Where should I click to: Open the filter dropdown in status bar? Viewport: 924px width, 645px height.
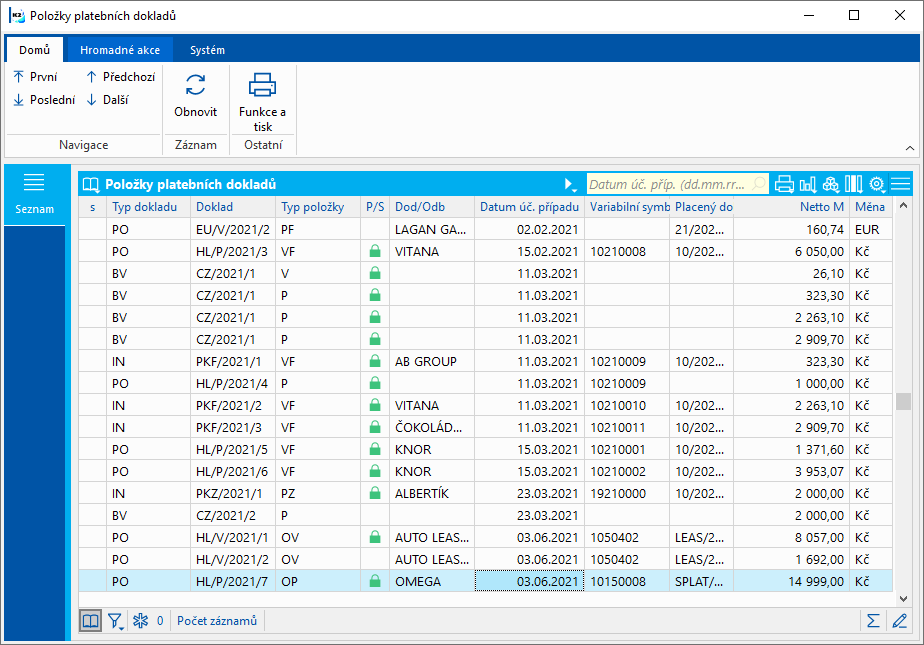tap(117, 621)
